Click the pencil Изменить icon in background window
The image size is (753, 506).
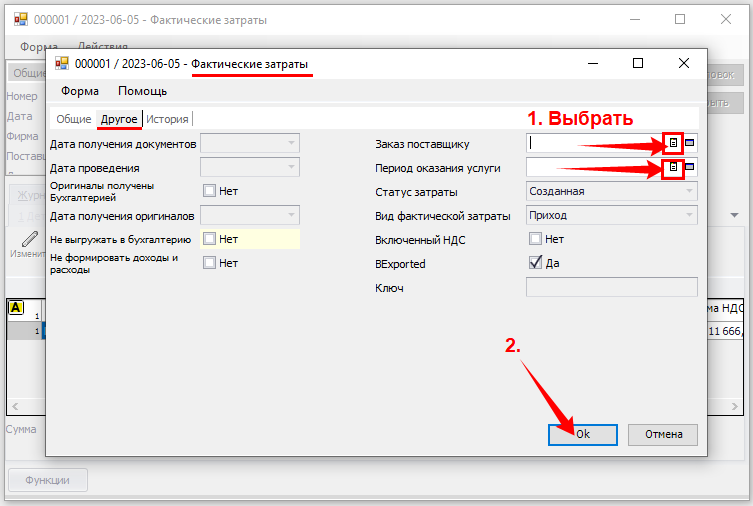[29, 238]
